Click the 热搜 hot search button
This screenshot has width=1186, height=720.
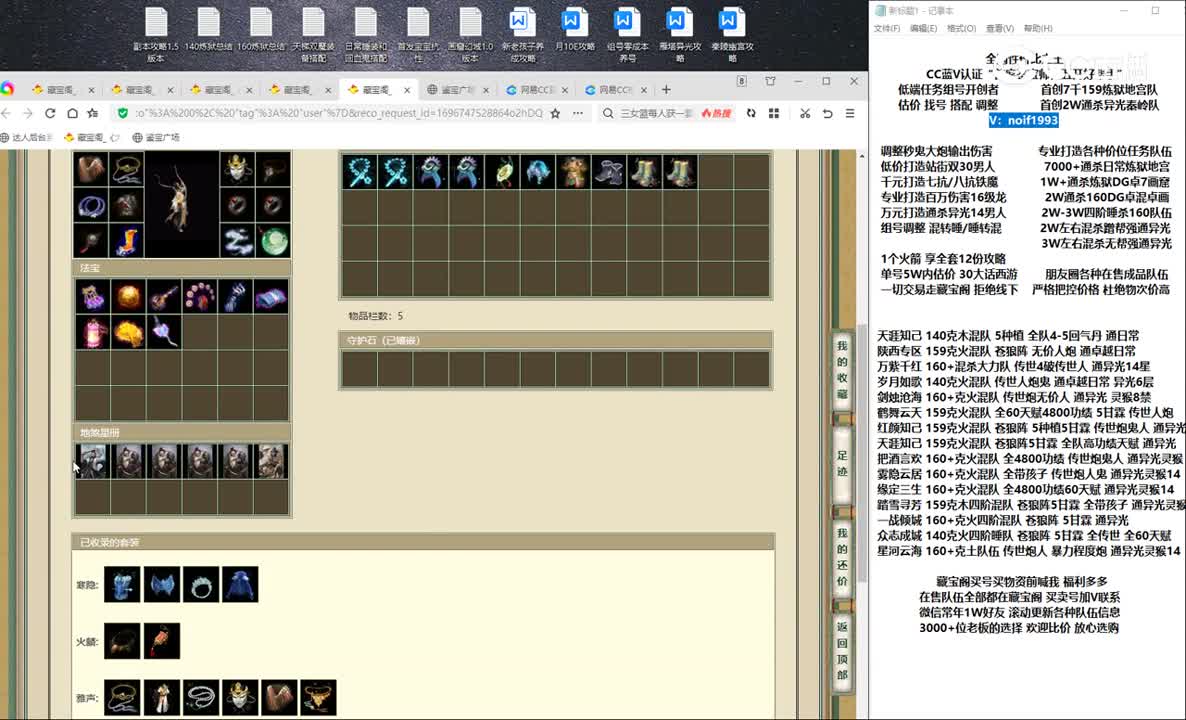pos(716,113)
